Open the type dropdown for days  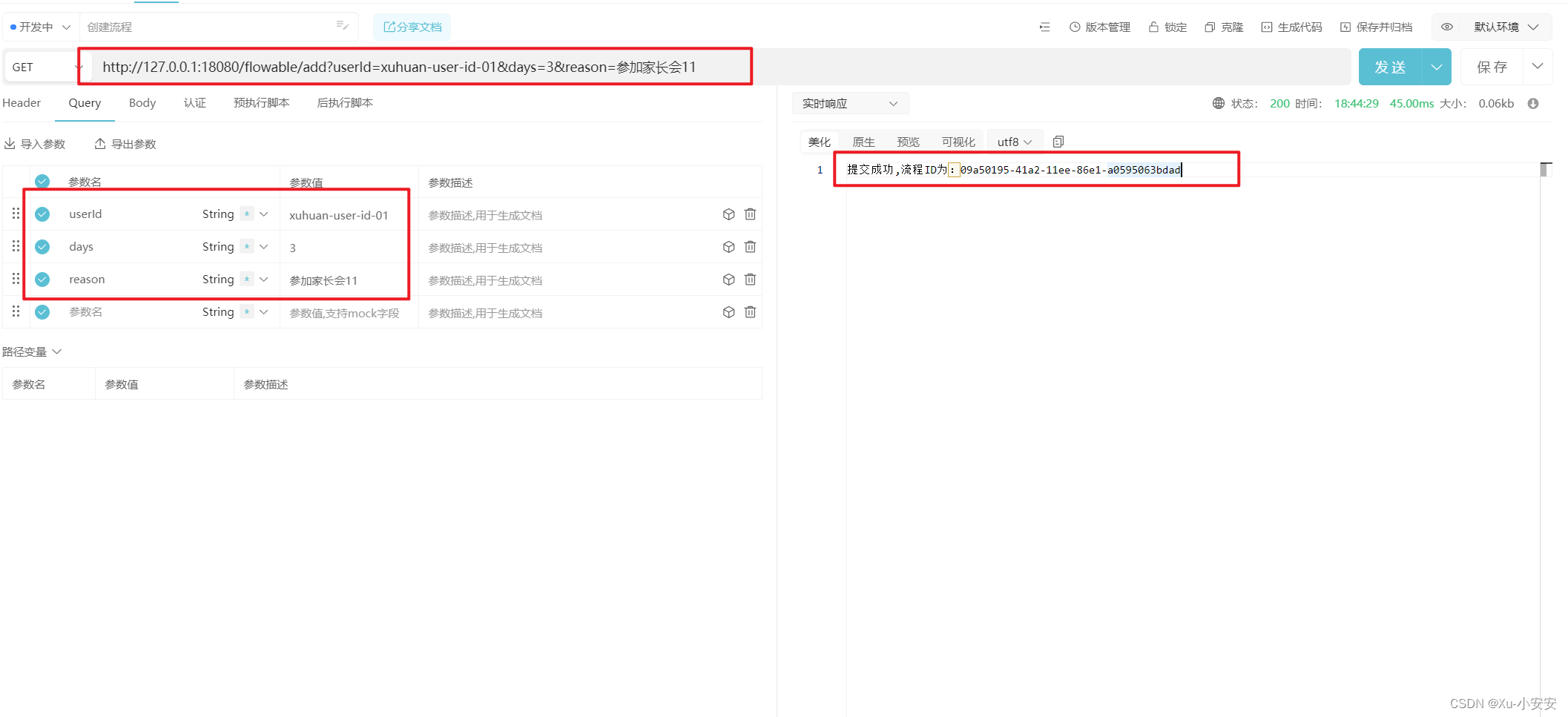pyautogui.click(x=264, y=247)
